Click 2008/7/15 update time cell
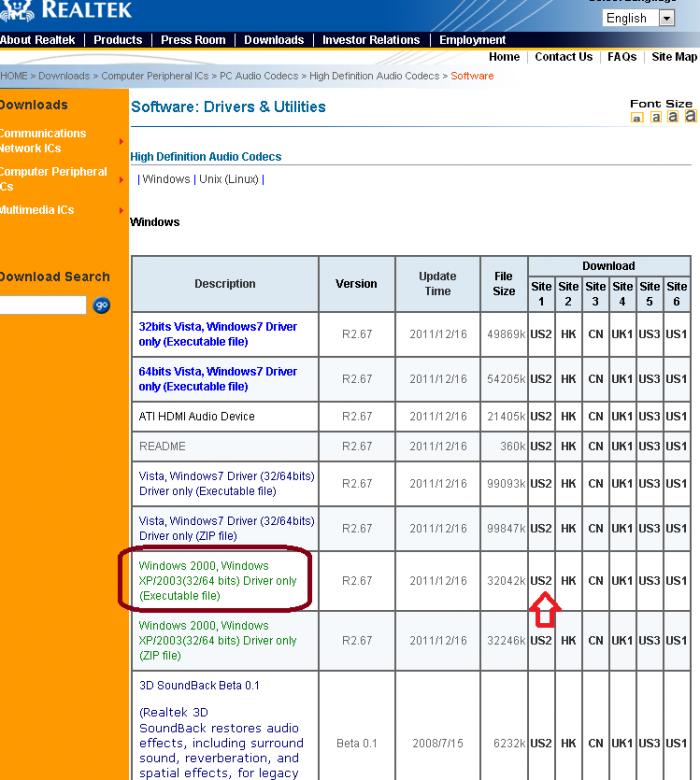 [438, 743]
